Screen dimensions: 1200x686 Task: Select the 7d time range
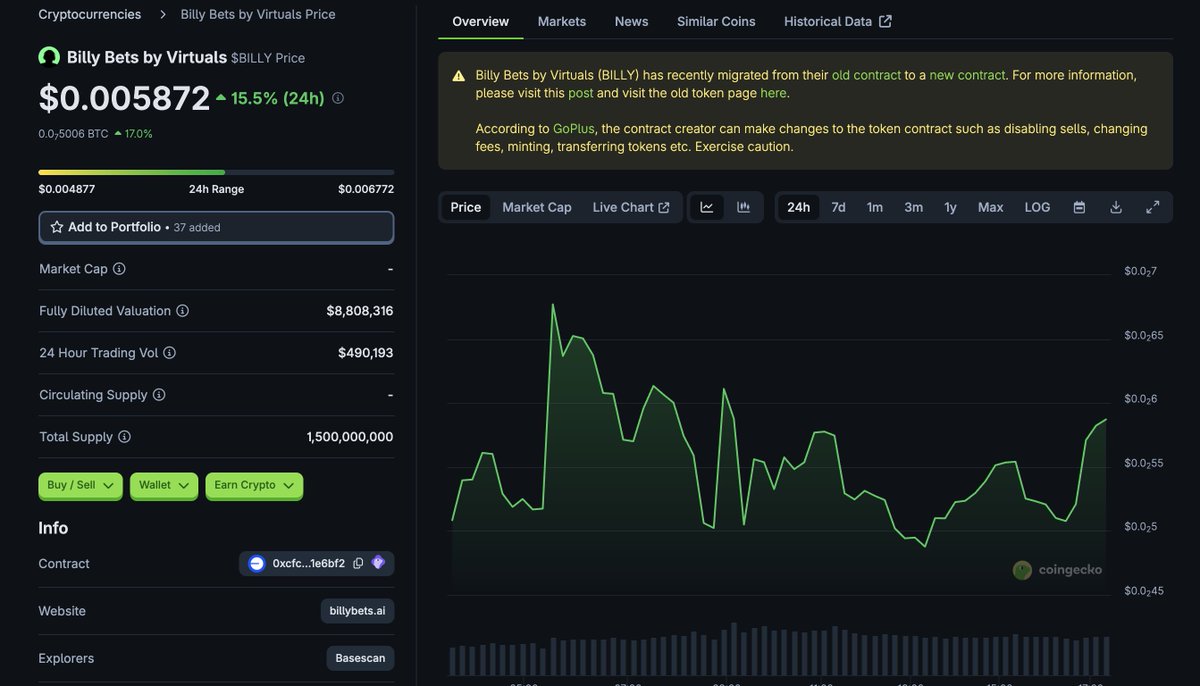click(x=838, y=207)
